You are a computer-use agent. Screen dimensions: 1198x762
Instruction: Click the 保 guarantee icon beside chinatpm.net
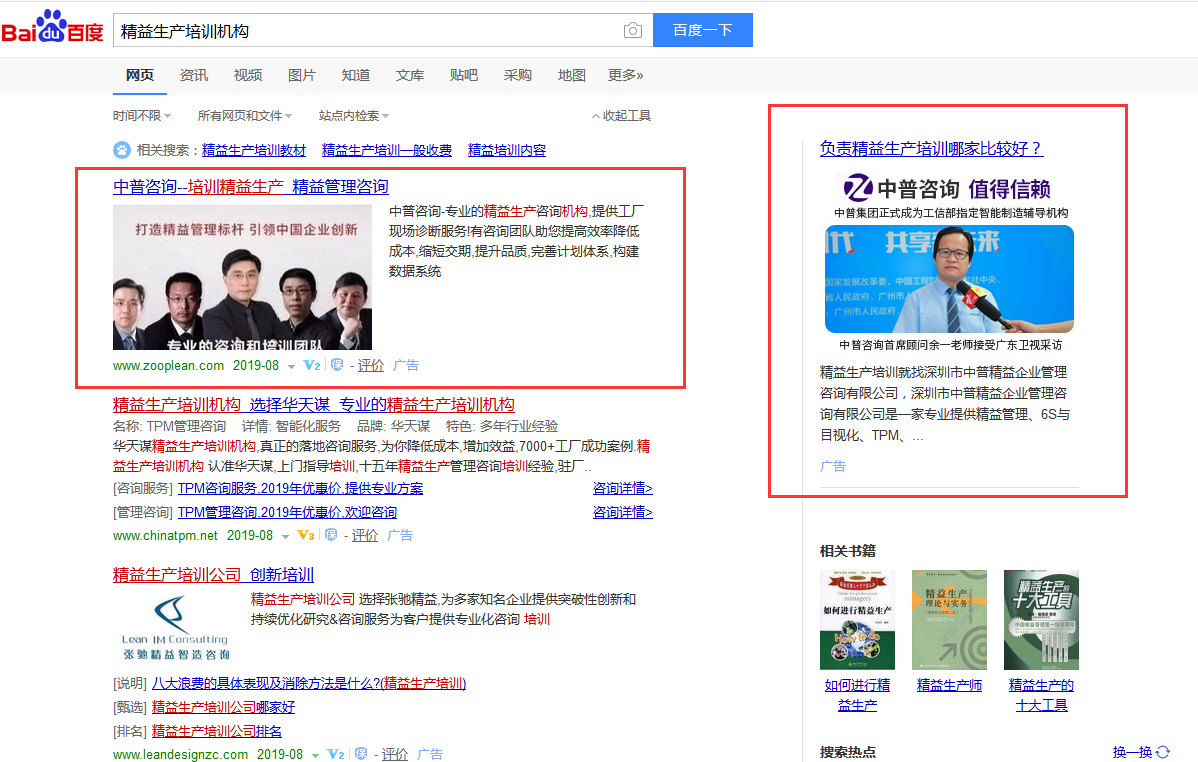coord(331,535)
